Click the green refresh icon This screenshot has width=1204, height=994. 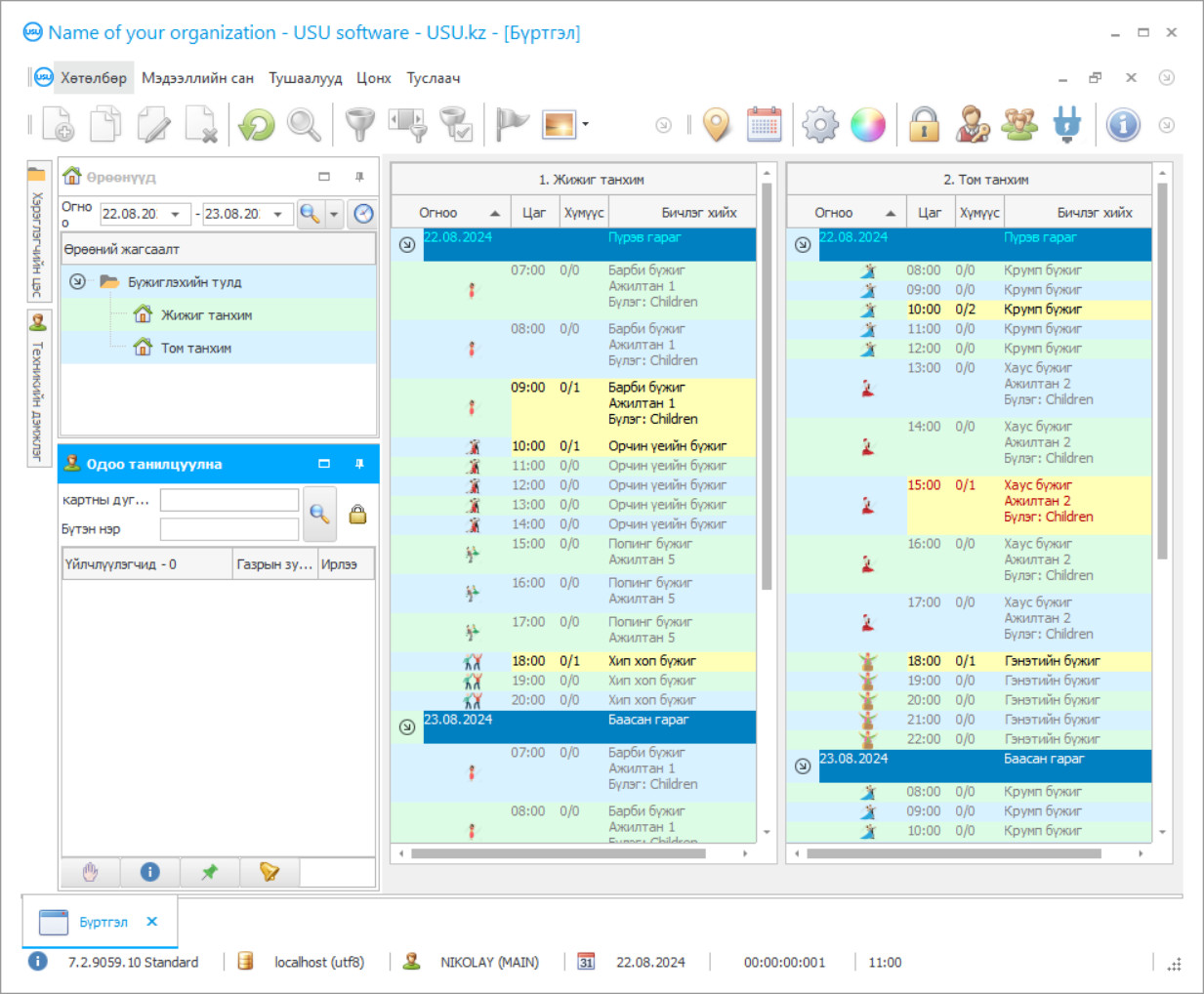(x=257, y=125)
